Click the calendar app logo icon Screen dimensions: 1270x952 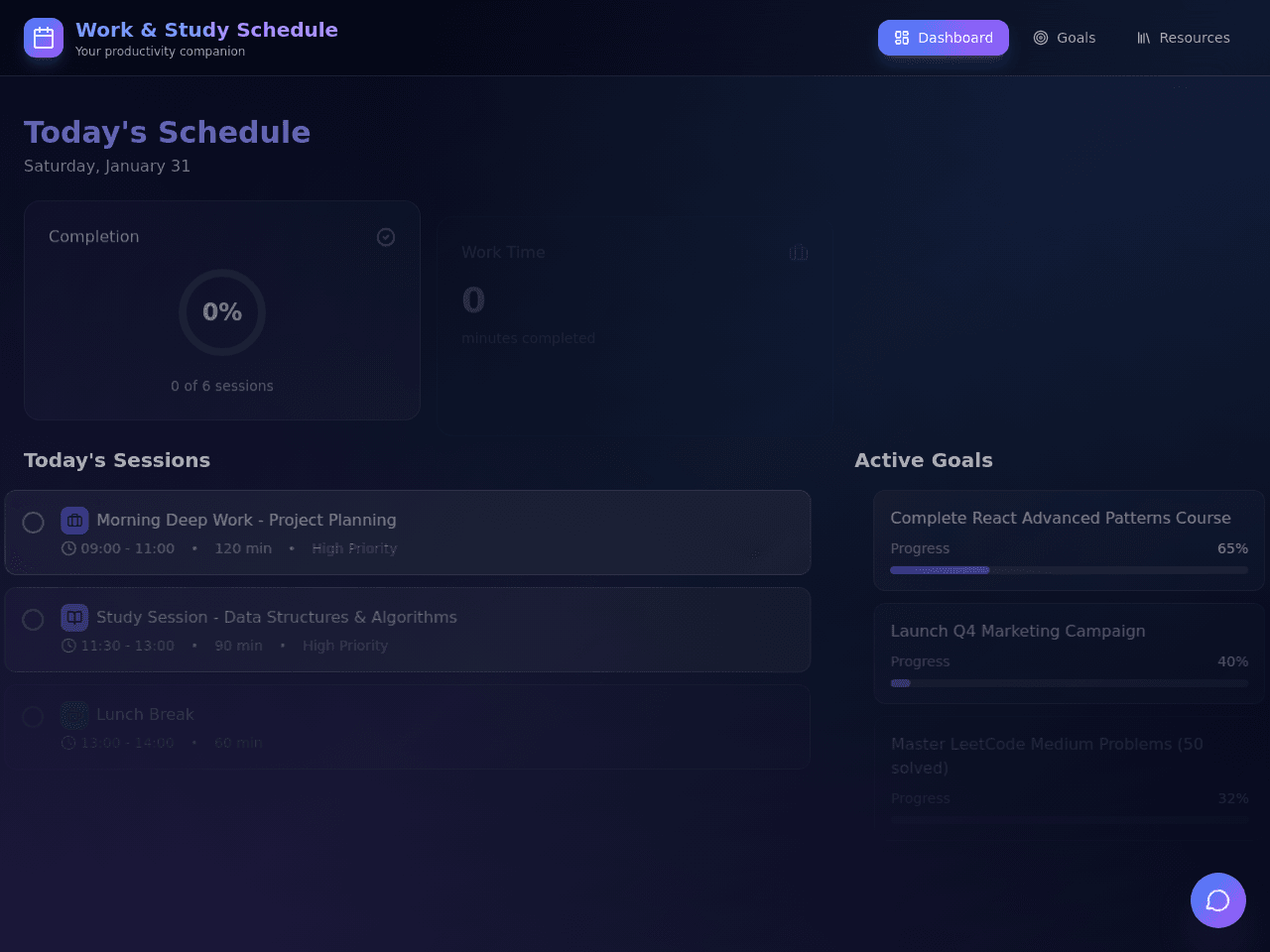44,38
